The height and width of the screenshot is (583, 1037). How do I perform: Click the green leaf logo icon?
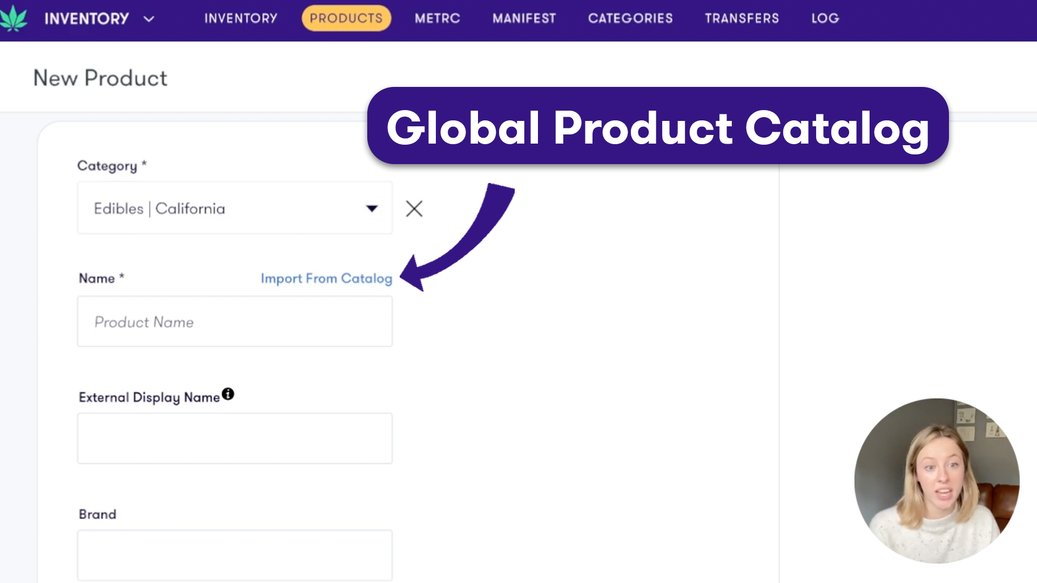tap(14, 18)
